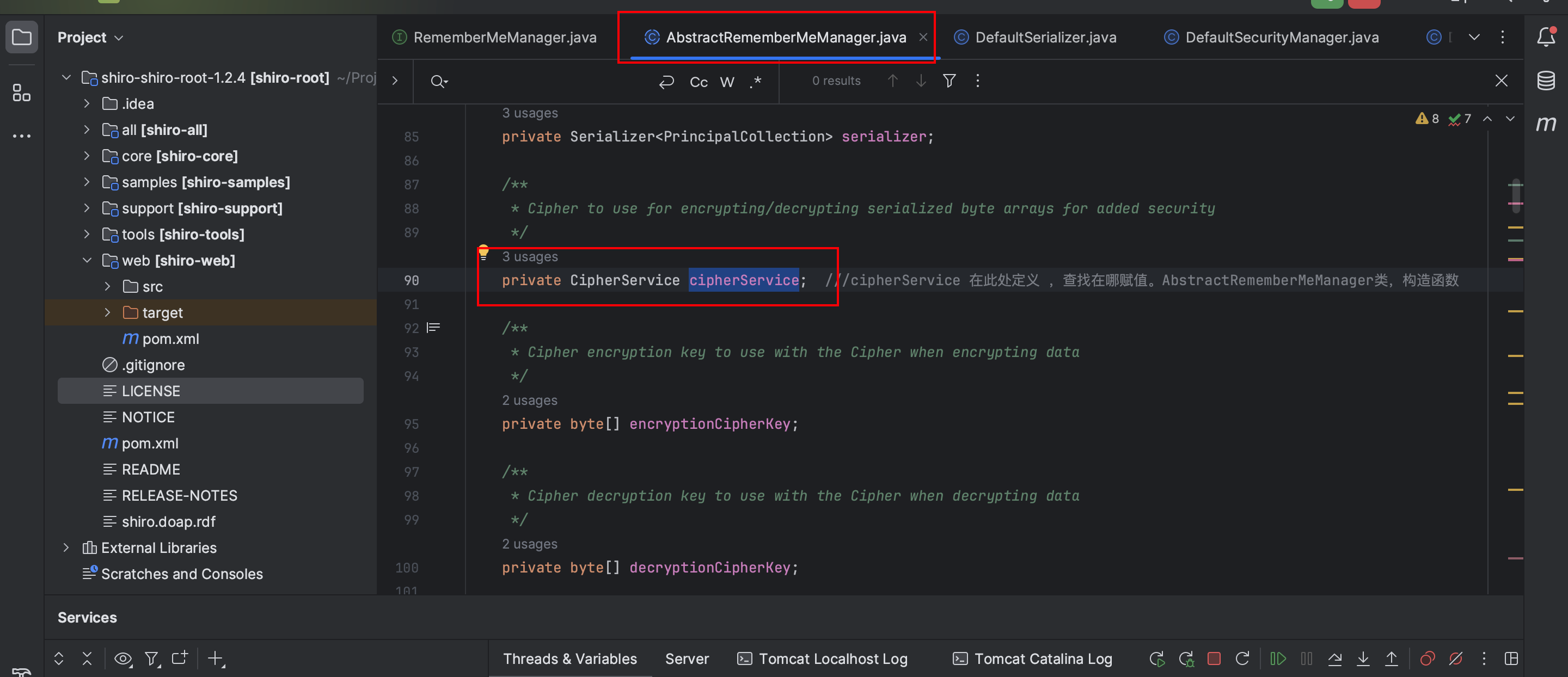The height and width of the screenshot is (677, 1568).
Task: Rerun the Tomcat server configuration
Action: (x=1156, y=658)
